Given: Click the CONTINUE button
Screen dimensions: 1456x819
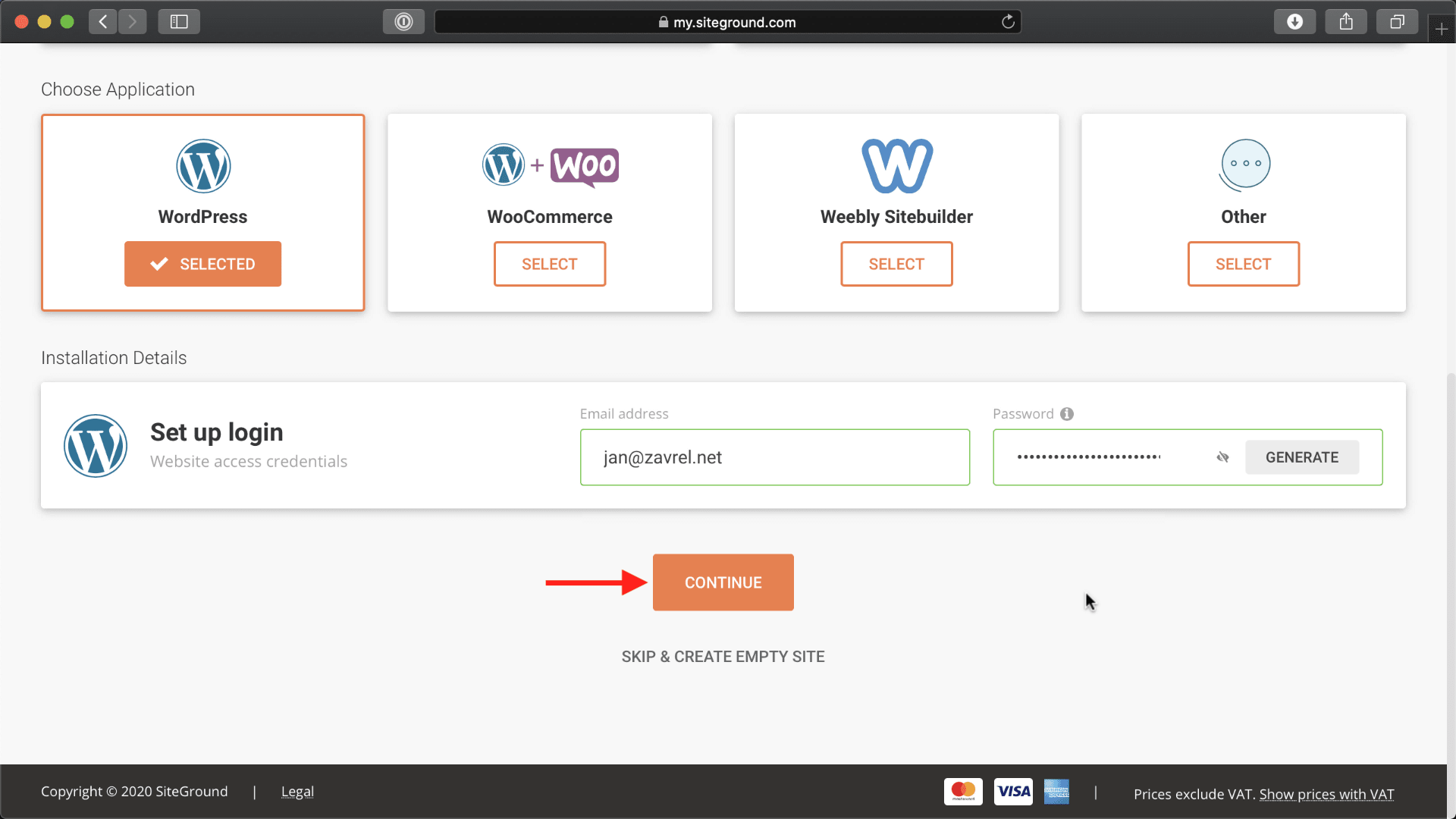Looking at the screenshot, I should click(723, 582).
